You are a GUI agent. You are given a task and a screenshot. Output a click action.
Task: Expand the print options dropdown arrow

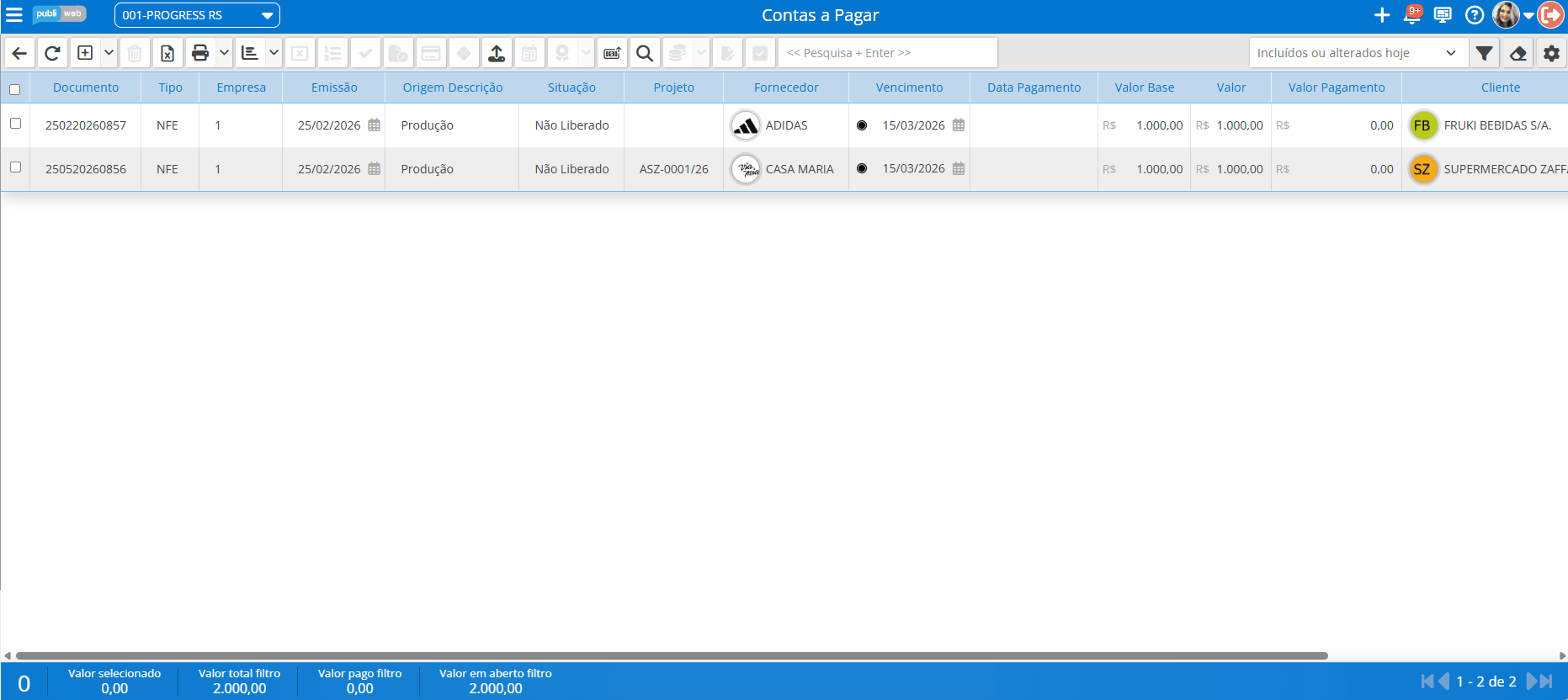coord(224,53)
